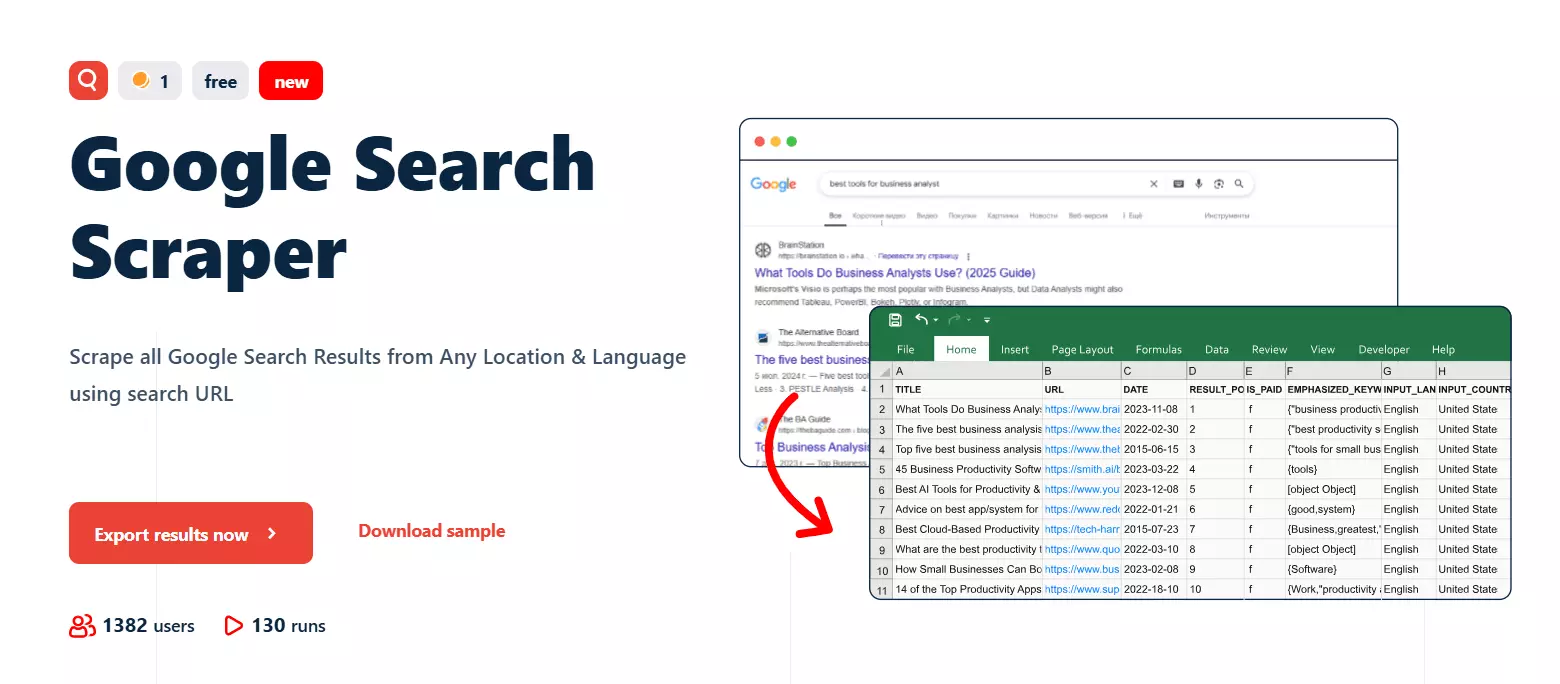Viewport: 1560px width, 684px height.
Task: Open the Formulas tab in Excel
Action: coord(1157,349)
